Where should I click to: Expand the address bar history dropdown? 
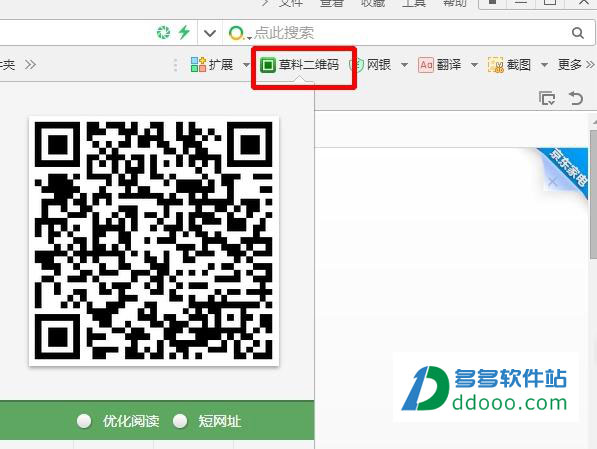click(x=210, y=34)
